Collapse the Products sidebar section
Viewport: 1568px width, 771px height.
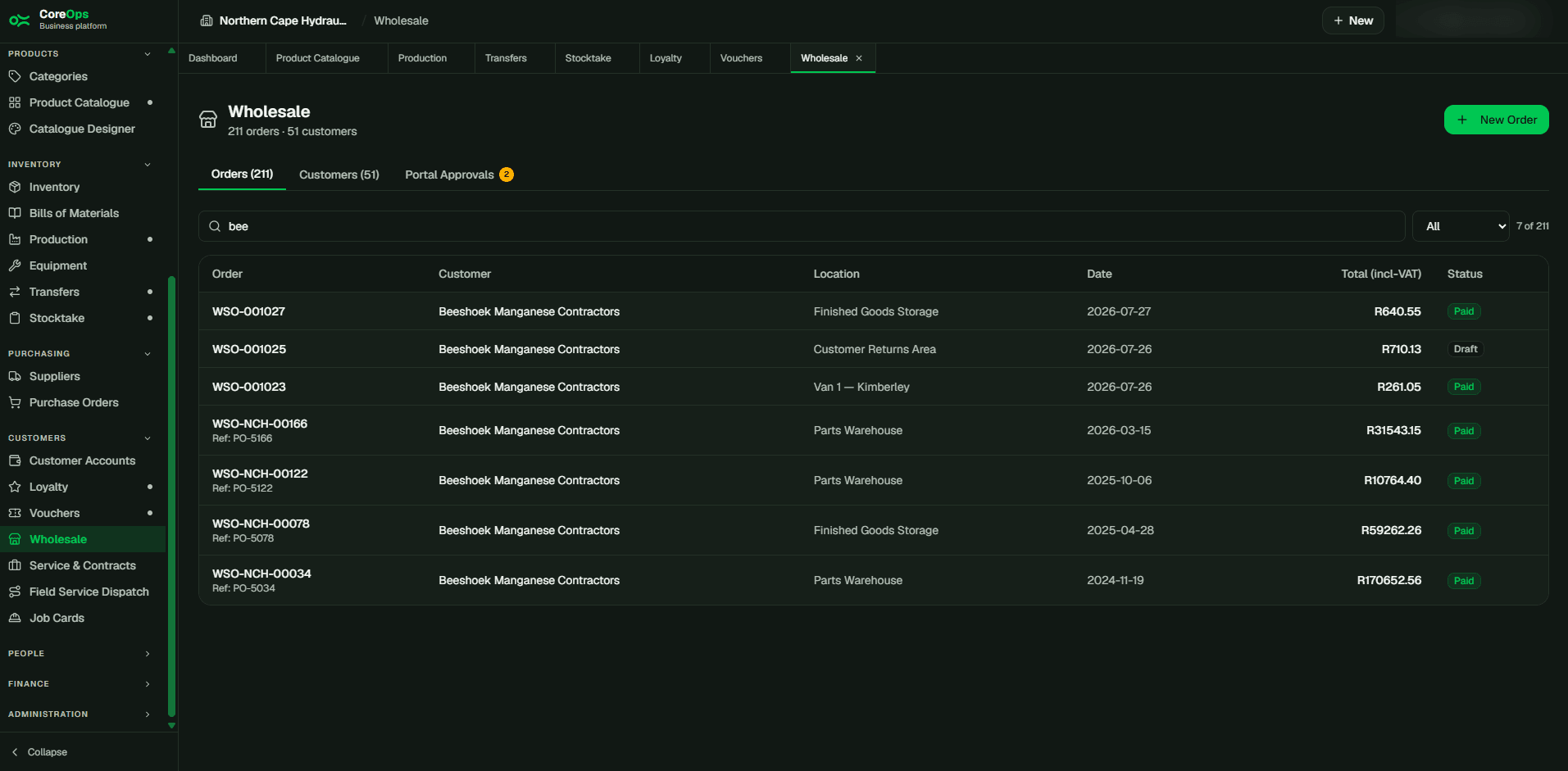[148, 54]
